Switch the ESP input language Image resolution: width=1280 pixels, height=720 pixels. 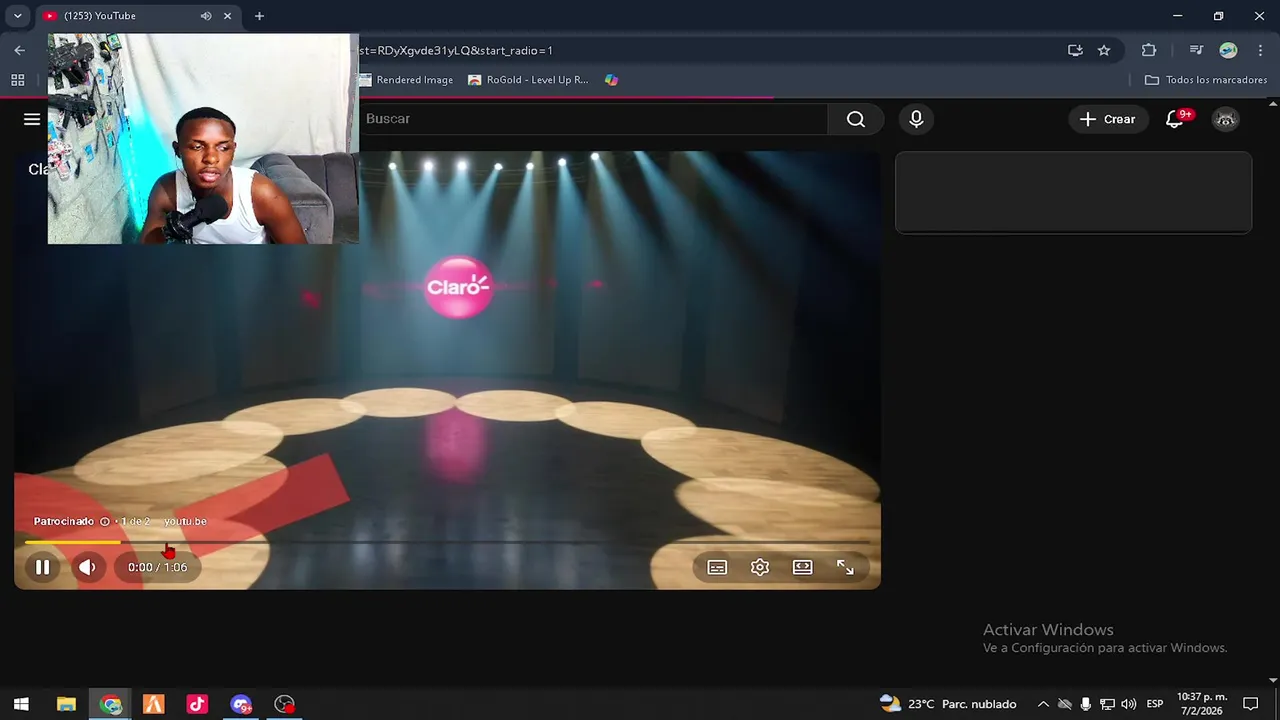tap(1155, 704)
